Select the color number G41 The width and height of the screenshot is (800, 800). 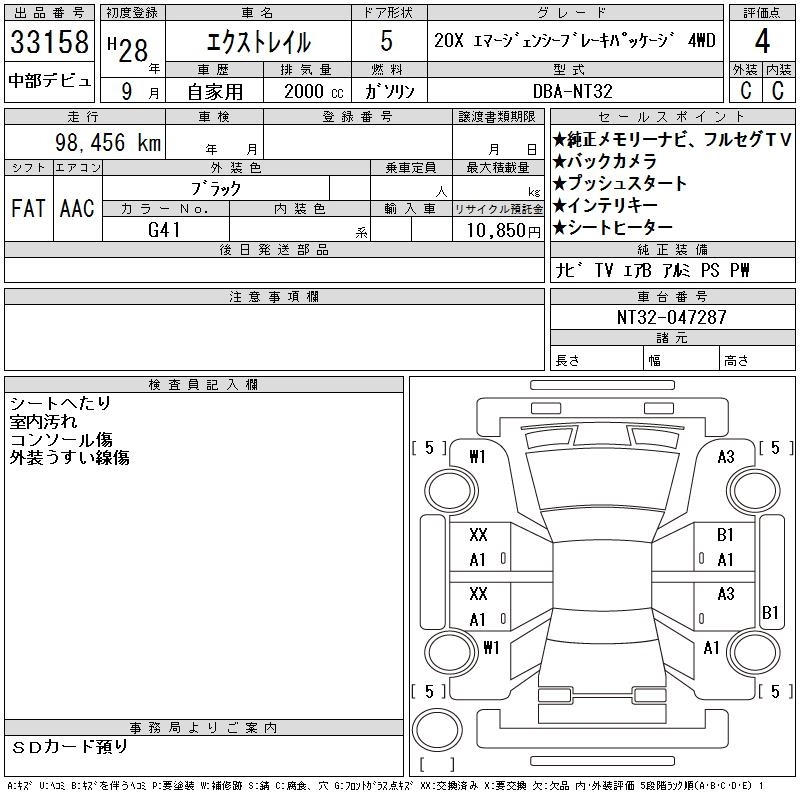164,230
